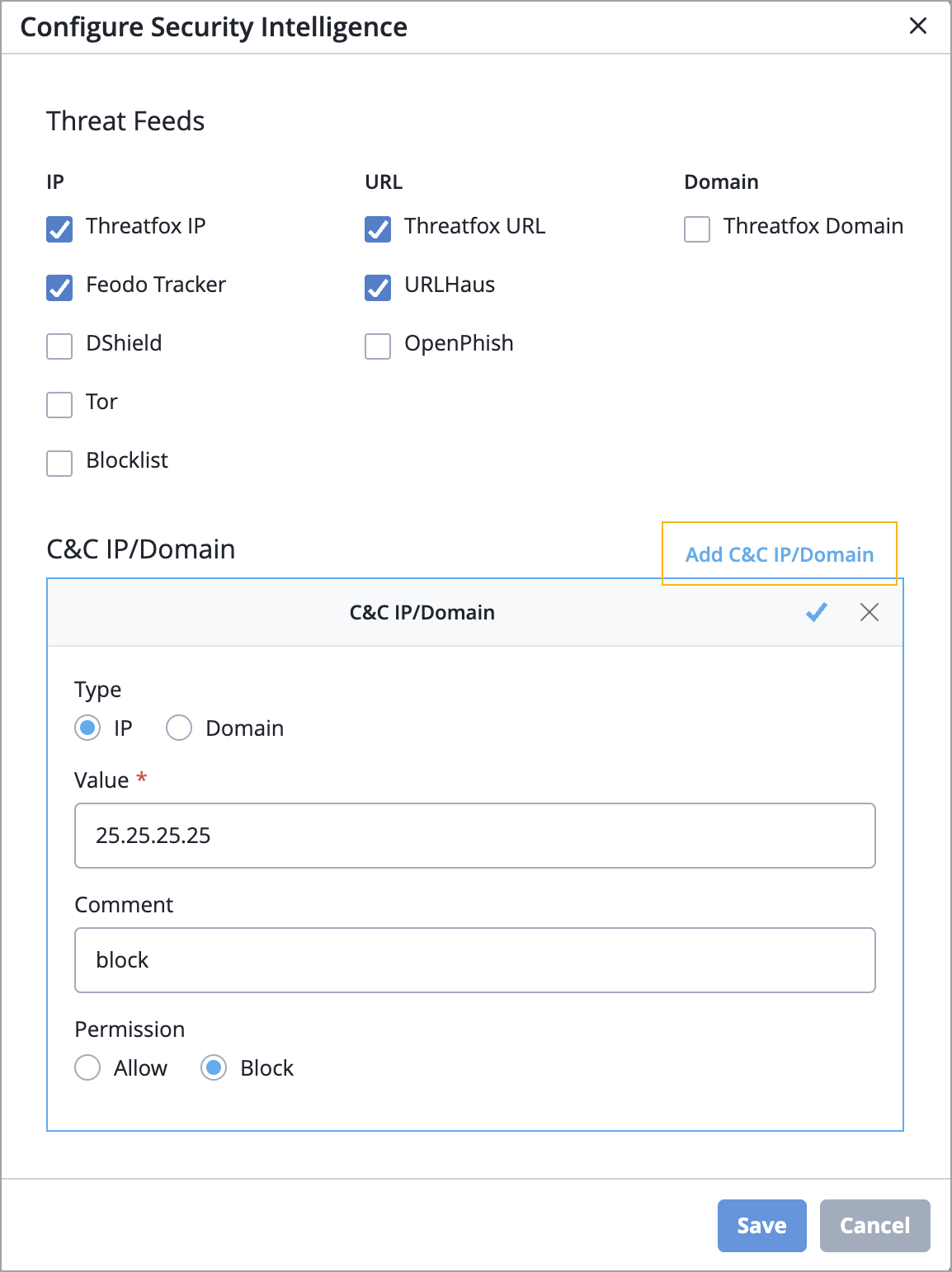Click the Save button
The height and width of the screenshot is (1272, 952).
pos(761,1226)
